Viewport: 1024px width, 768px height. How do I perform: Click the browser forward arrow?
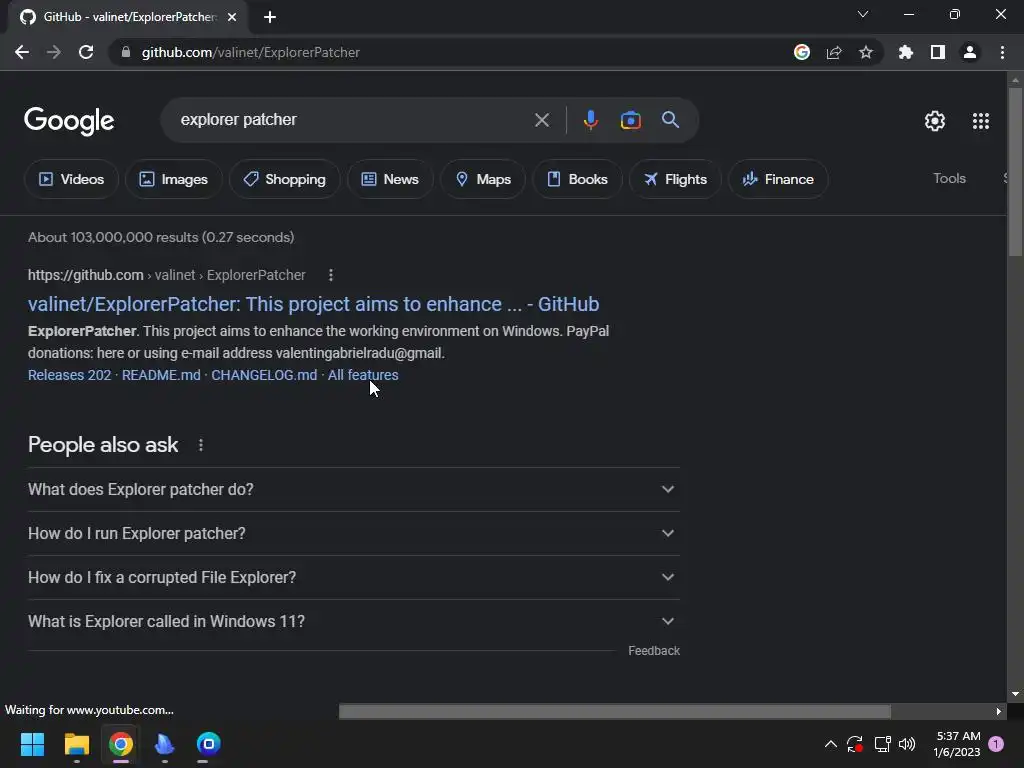[54, 52]
